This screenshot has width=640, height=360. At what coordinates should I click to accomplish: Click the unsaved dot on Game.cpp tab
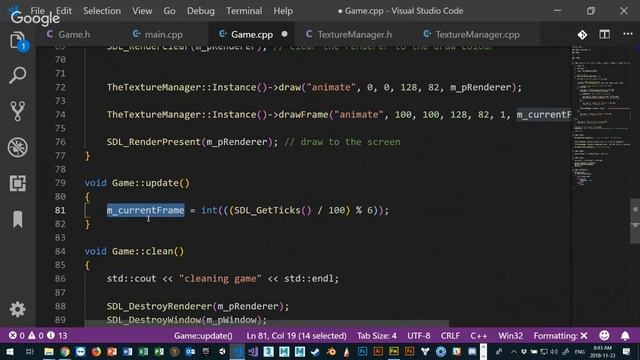(284, 34)
